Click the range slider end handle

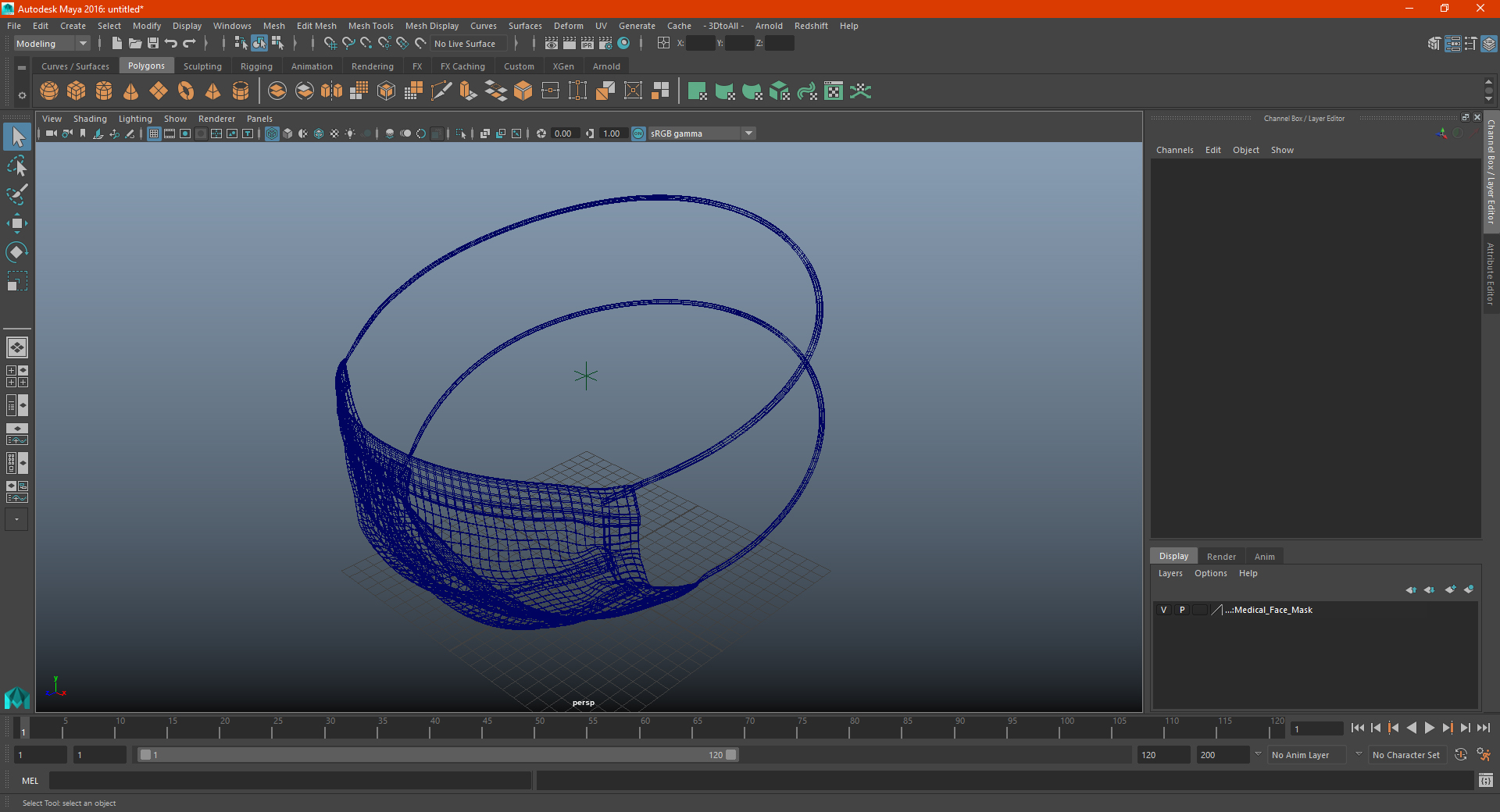pos(730,755)
